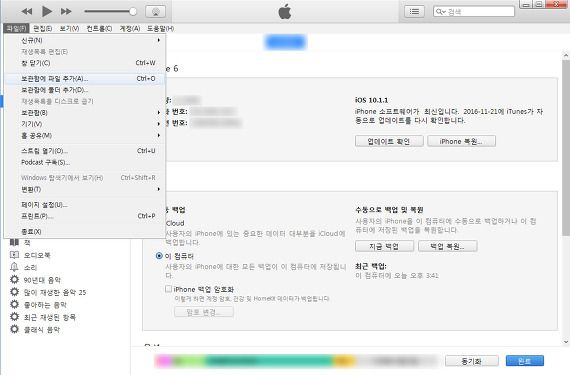Click the 수동으로 백업 및 복원 heading
Screen dimensions: 570x375
click(x=389, y=210)
